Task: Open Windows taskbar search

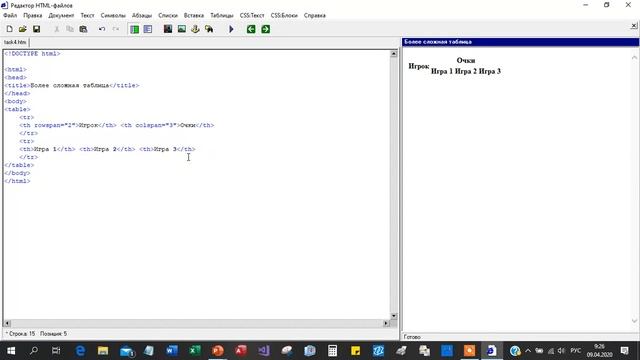Action: click(34, 351)
